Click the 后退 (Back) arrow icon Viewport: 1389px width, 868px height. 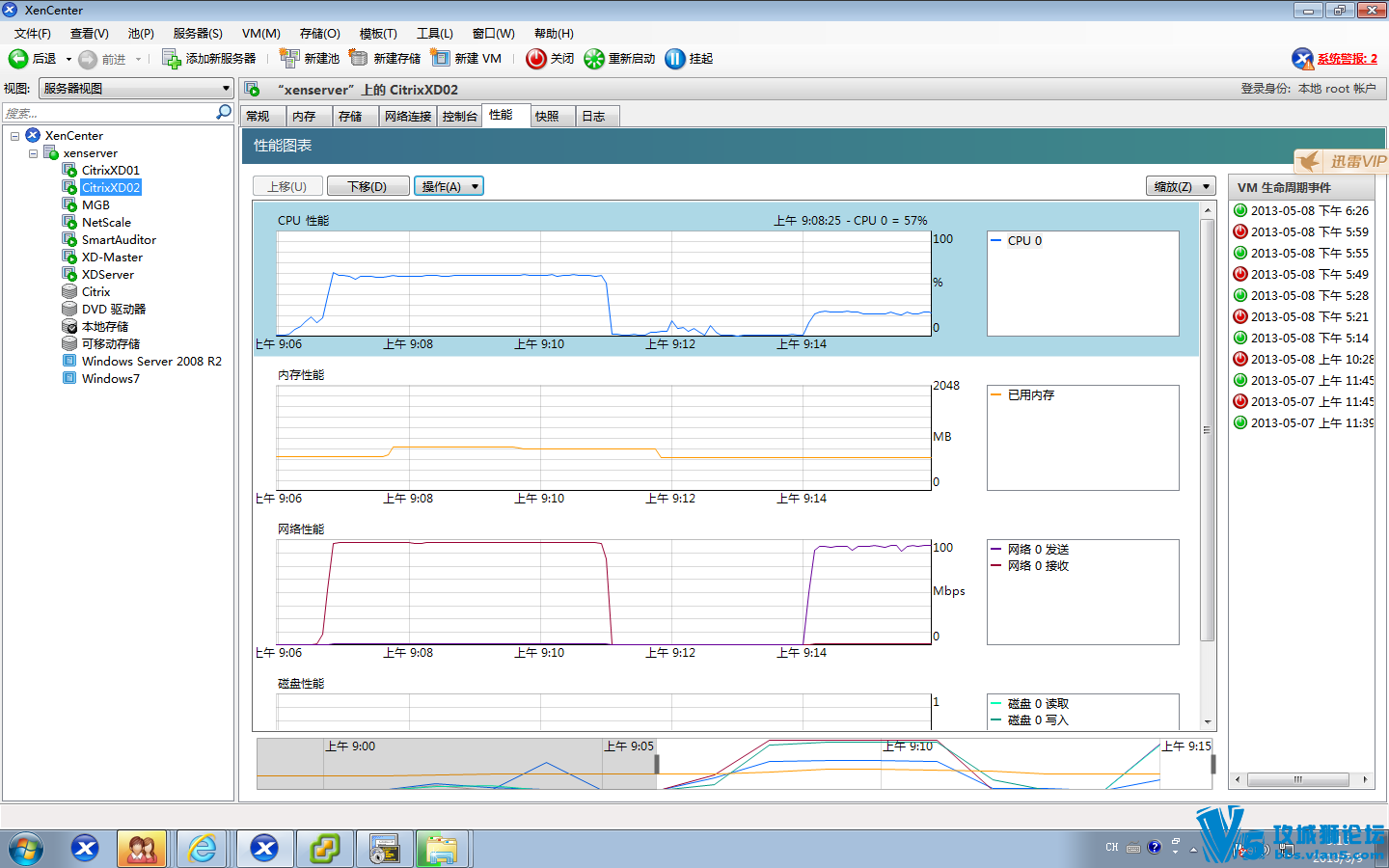[x=18, y=59]
